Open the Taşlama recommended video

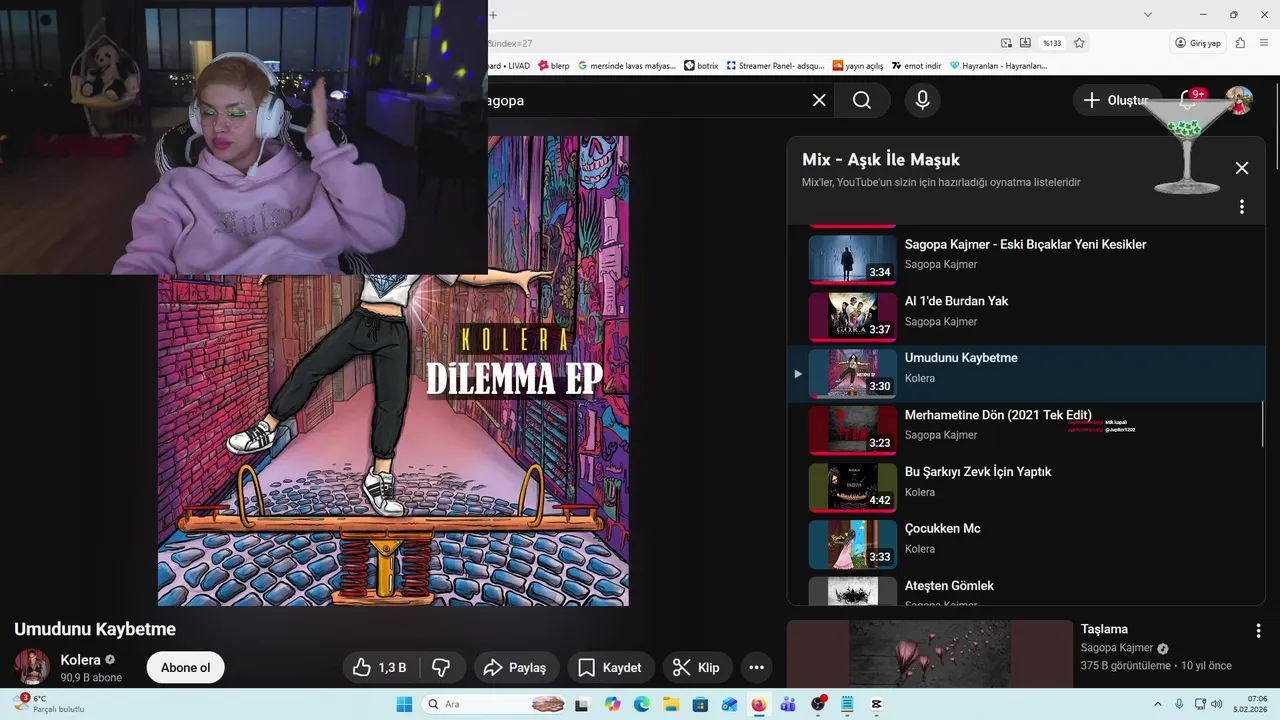click(1104, 629)
